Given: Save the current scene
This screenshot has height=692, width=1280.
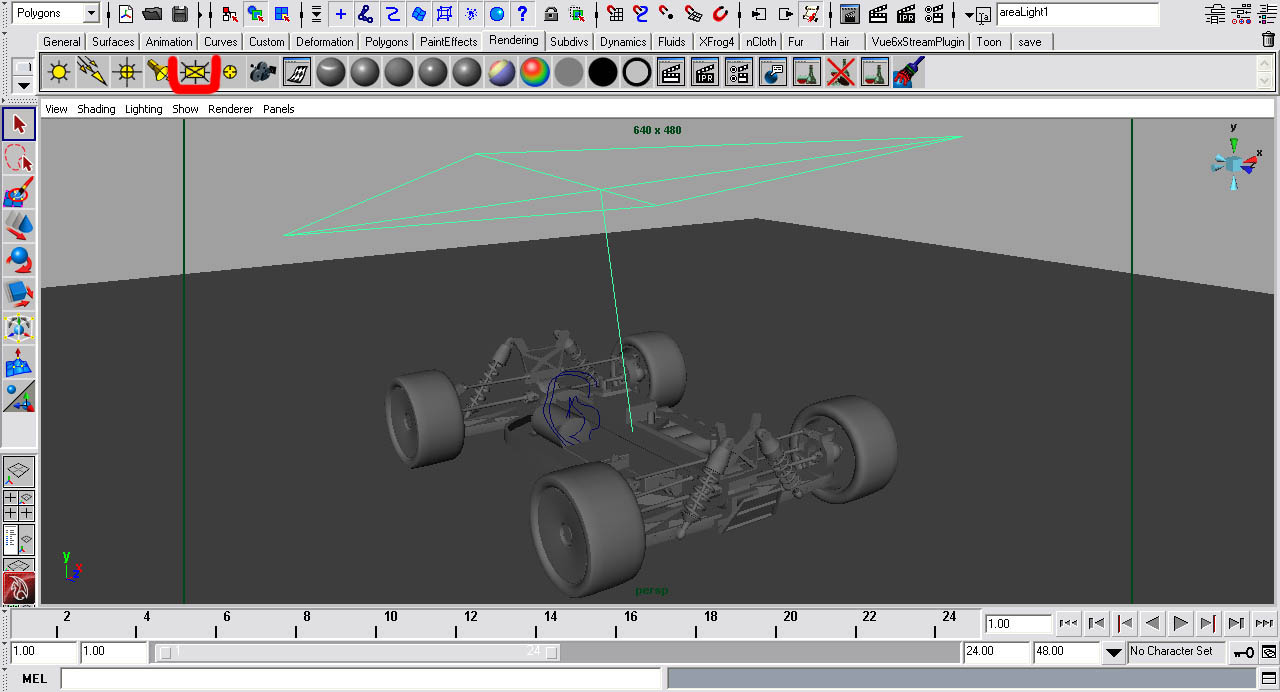Looking at the screenshot, I should [180, 14].
